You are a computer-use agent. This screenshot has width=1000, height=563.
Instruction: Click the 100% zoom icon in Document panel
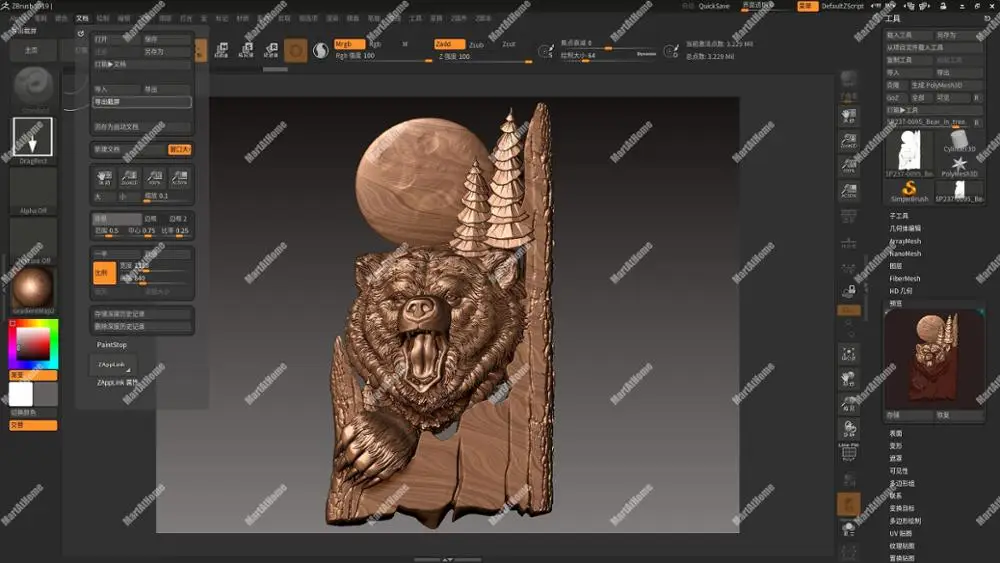click(x=154, y=177)
